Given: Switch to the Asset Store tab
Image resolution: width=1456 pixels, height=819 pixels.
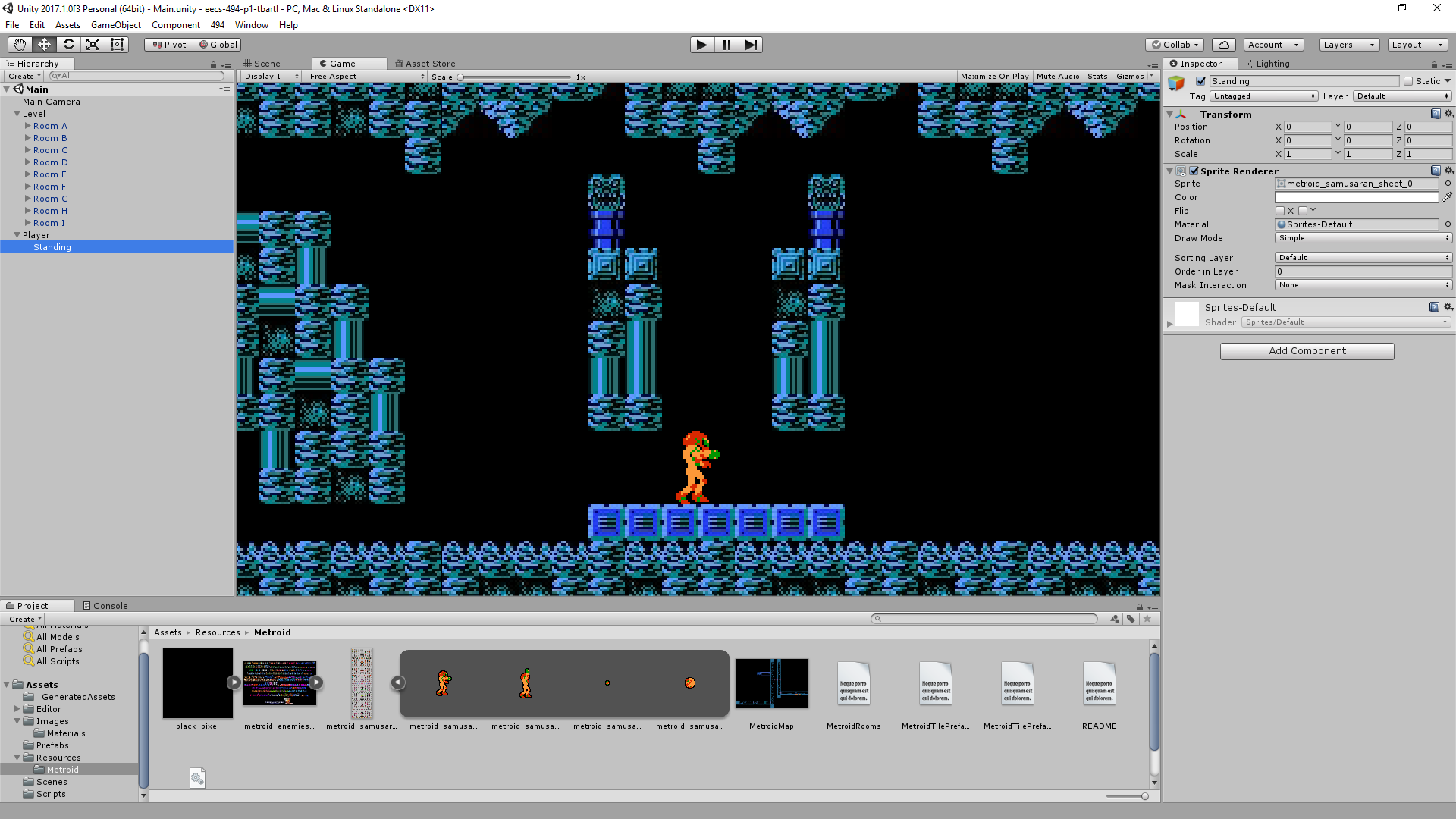Looking at the screenshot, I should (425, 64).
